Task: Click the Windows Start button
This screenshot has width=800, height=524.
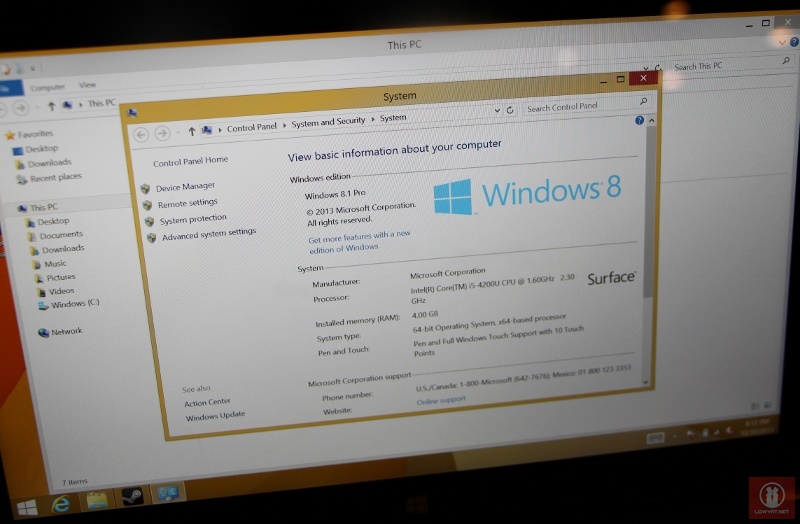Action: pos(27,507)
